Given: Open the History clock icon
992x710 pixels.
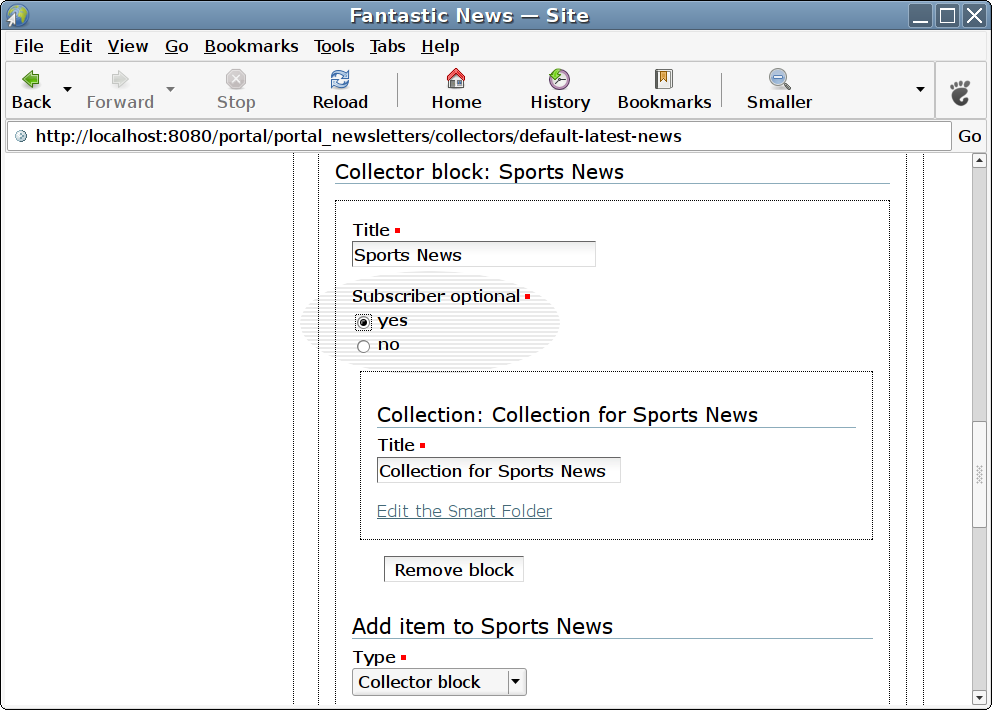Looking at the screenshot, I should pyautogui.click(x=560, y=80).
